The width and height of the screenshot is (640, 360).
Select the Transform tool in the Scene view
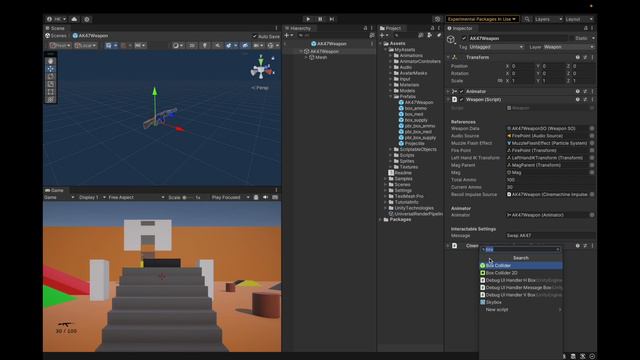51,100
